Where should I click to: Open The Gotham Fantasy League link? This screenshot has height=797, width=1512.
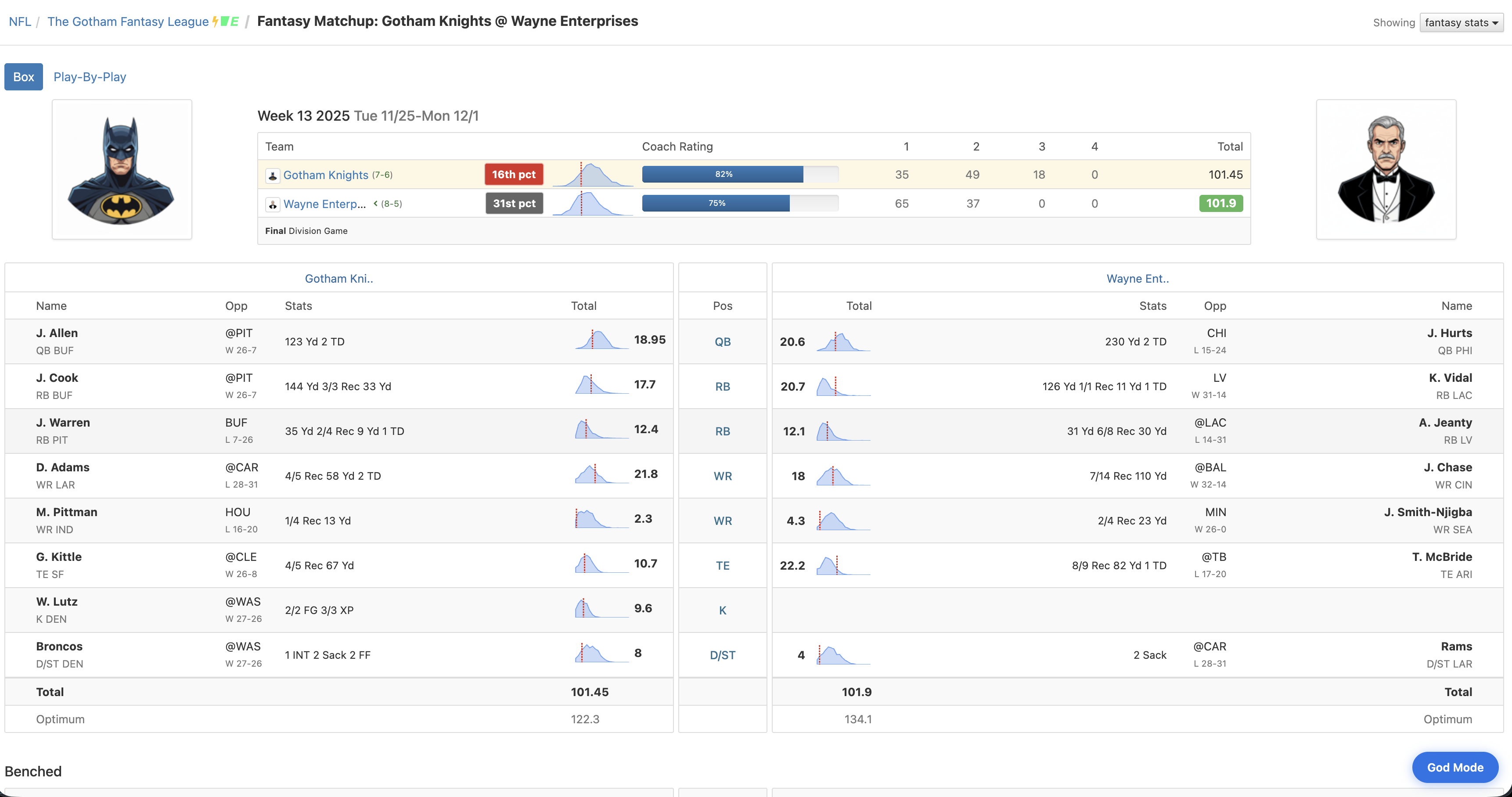127,22
